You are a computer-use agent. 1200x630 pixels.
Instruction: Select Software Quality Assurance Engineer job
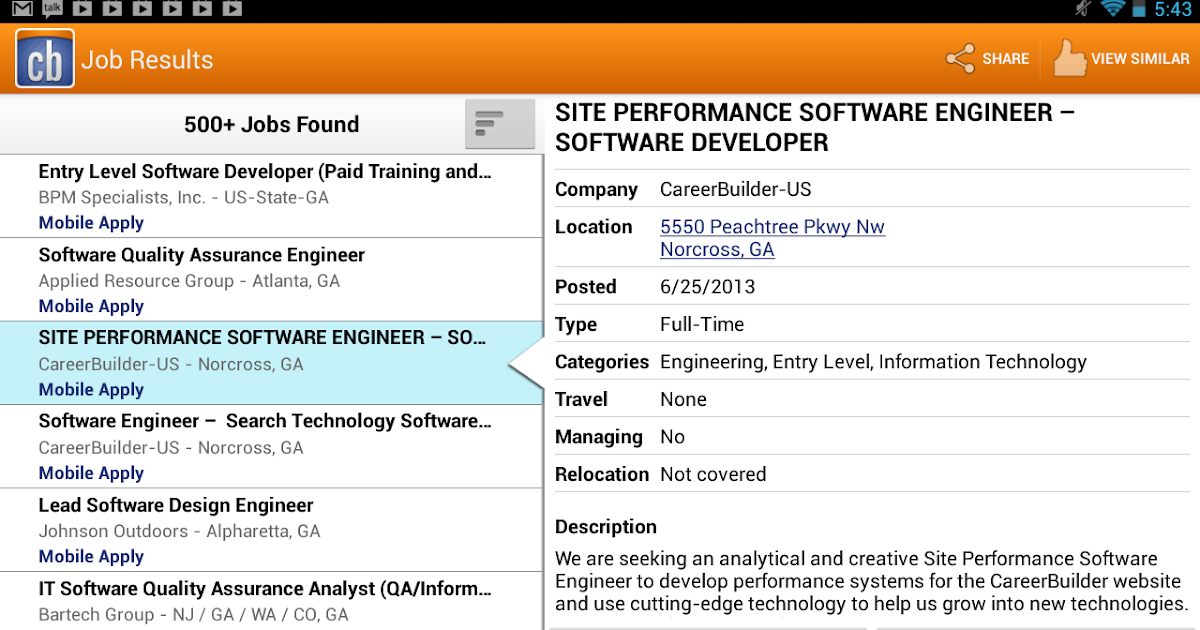pos(271,279)
